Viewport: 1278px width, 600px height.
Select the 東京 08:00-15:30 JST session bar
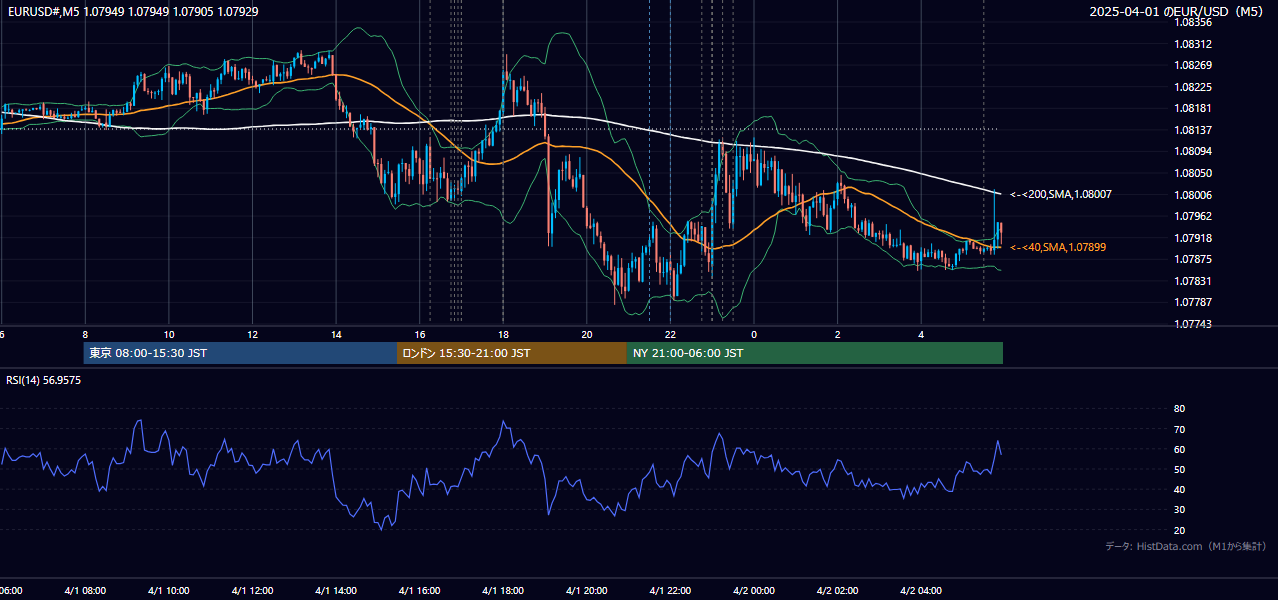240,353
